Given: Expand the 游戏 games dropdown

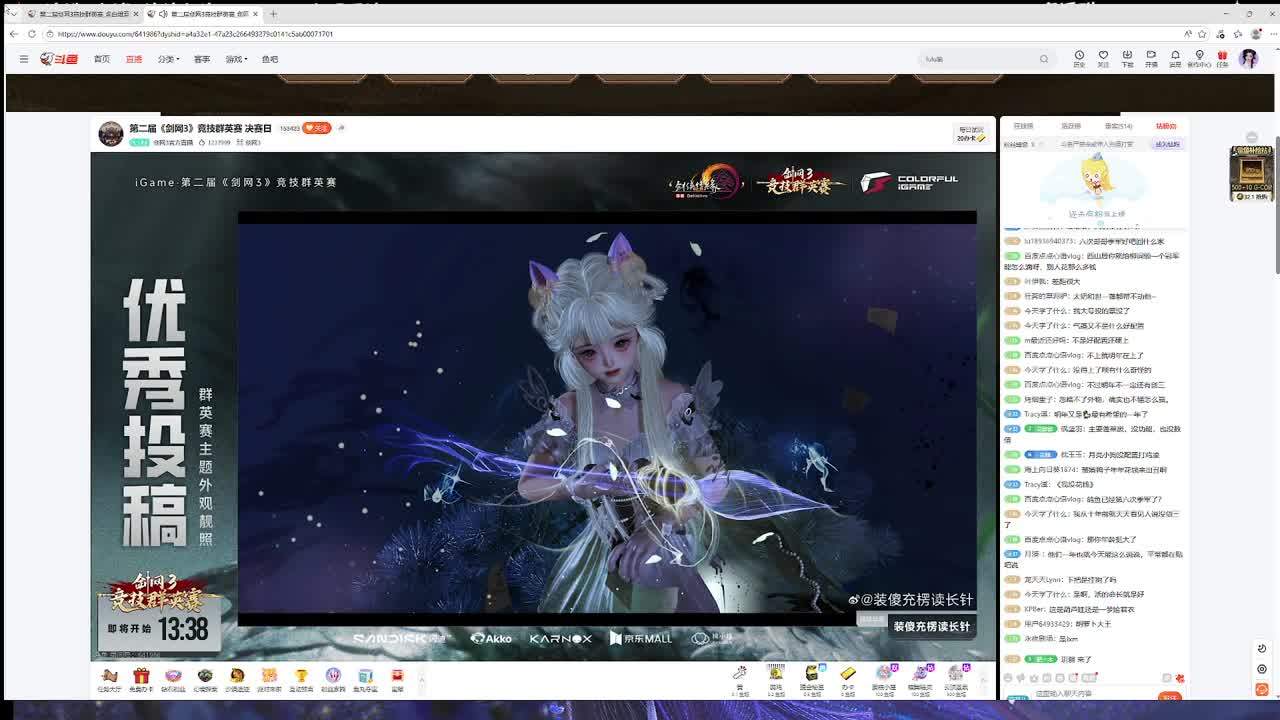Looking at the screenshot, I should (x=236, y=59).
